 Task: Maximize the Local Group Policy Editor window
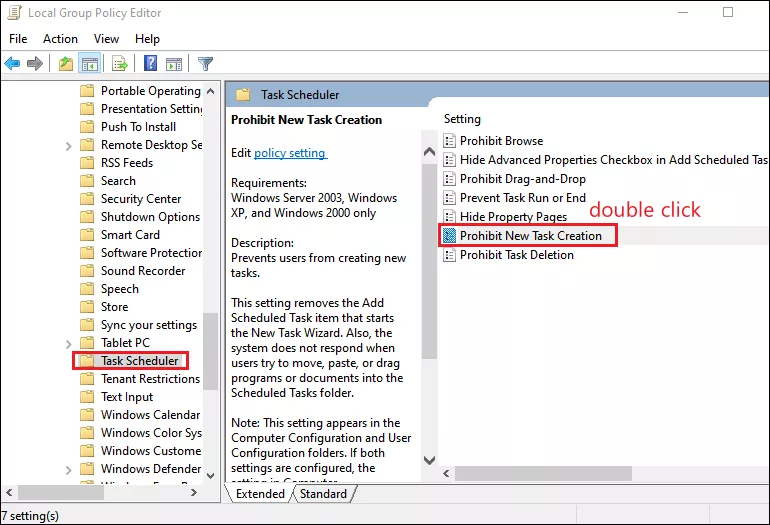point(728,12)
